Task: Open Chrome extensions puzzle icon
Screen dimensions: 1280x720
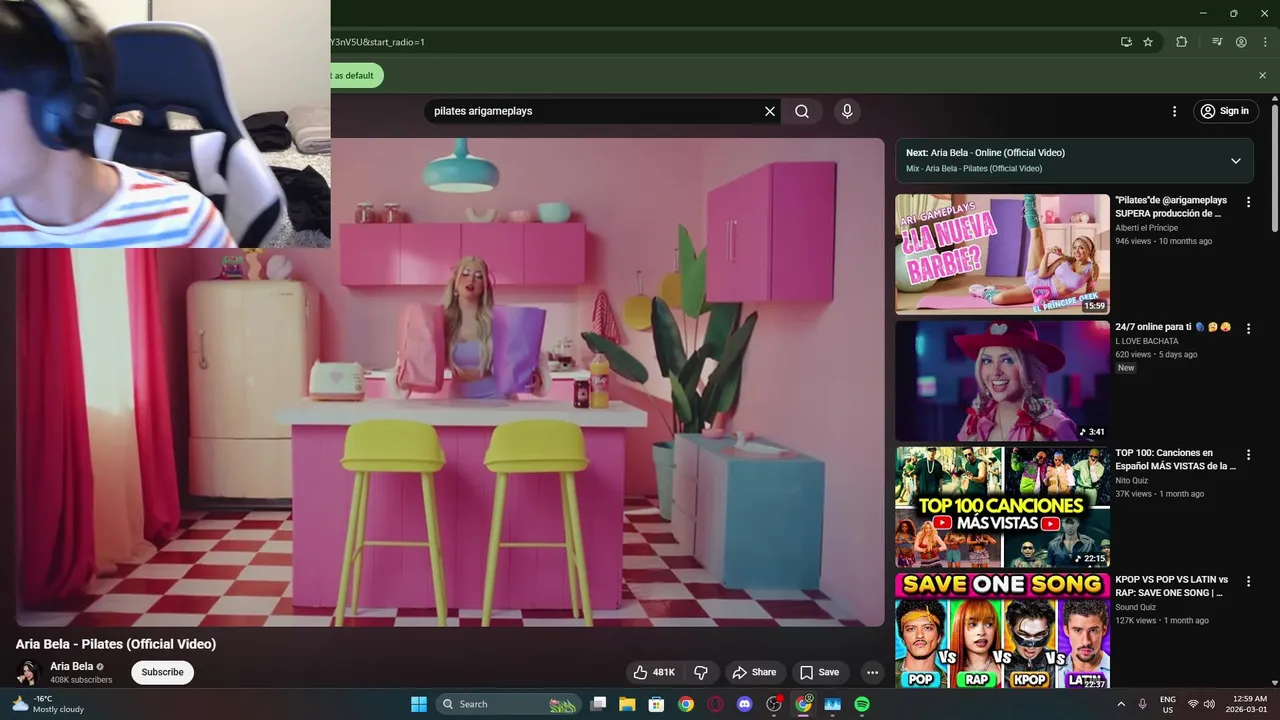Action: pyautogui.click(x=1182, y=42)
